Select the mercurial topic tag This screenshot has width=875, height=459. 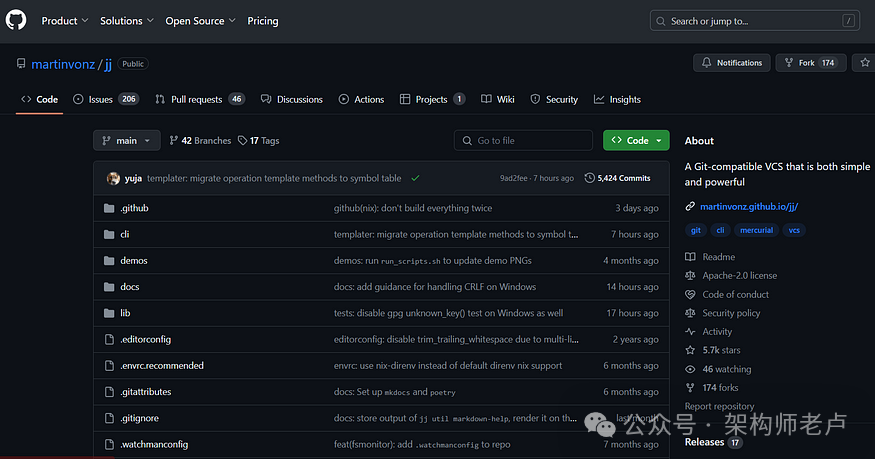coord(756,230)
